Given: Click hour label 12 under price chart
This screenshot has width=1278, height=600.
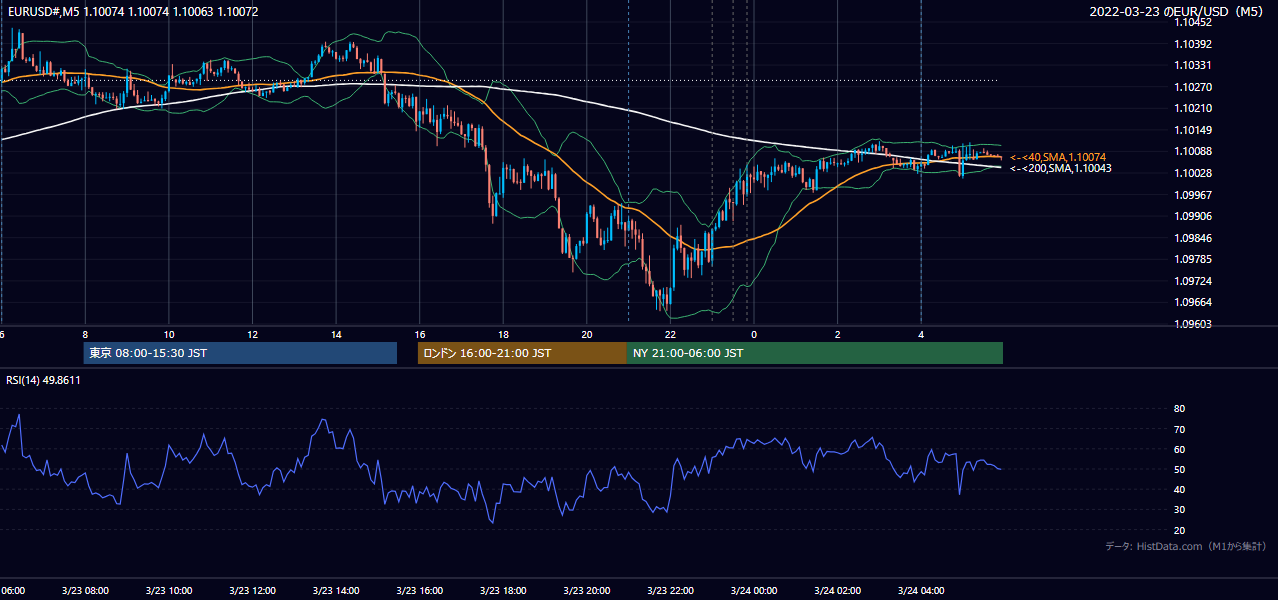Looking at the screenshot, I should tap(252, 335).
